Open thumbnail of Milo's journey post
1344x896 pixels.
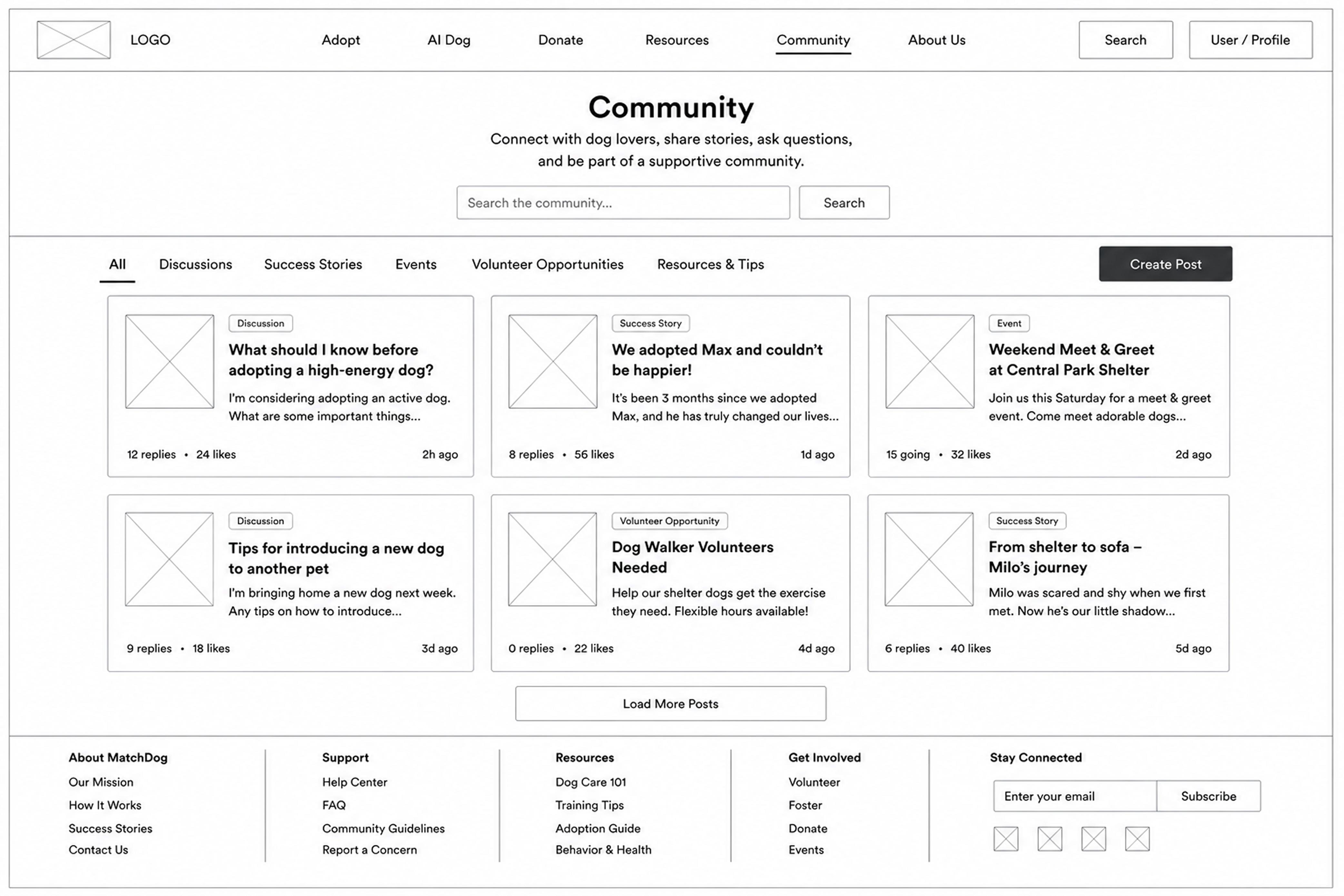tap(929, 559)
